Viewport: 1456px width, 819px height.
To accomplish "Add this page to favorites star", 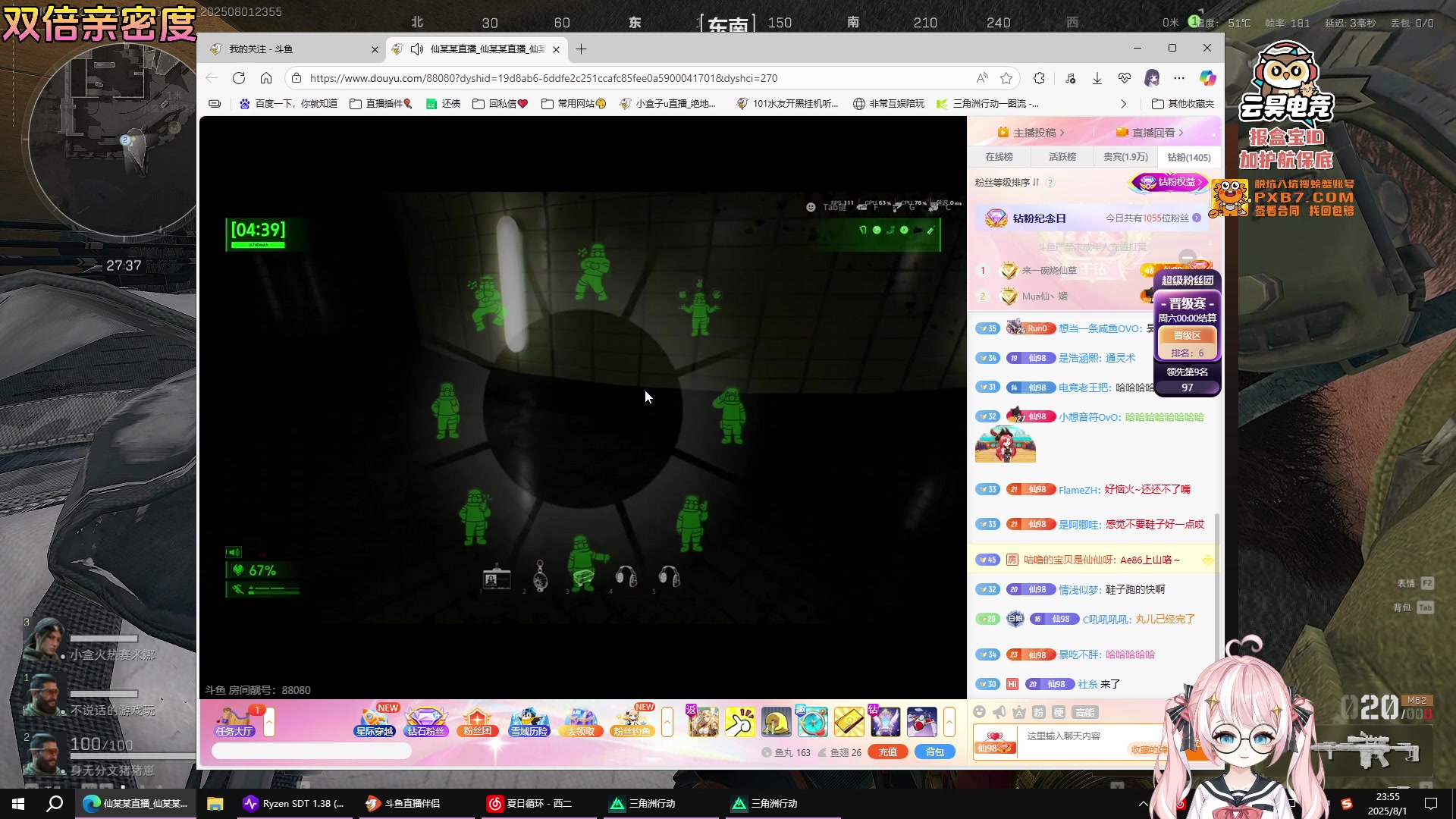I will coord(1006,78).
